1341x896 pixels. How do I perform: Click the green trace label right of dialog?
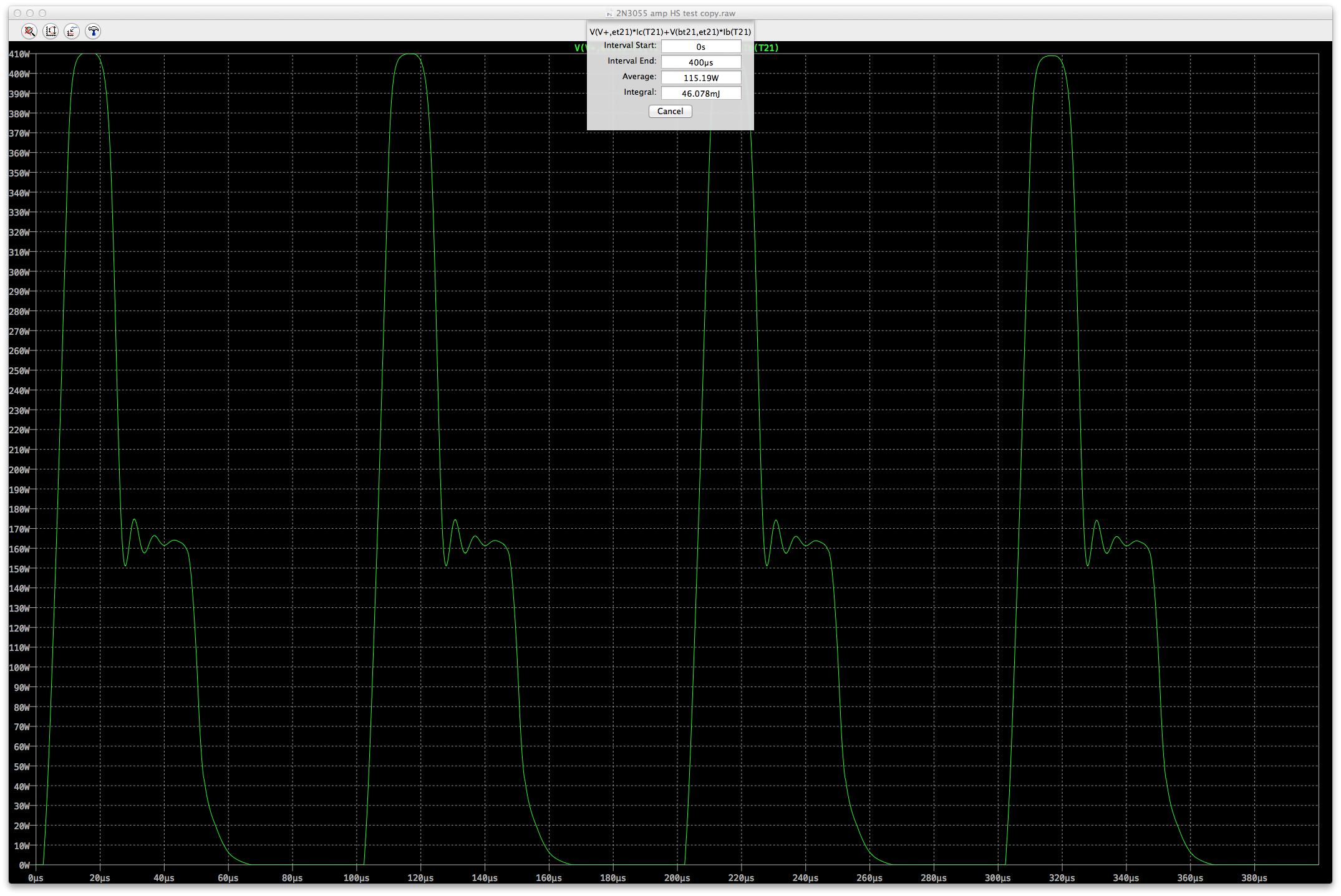coord(767,48)
